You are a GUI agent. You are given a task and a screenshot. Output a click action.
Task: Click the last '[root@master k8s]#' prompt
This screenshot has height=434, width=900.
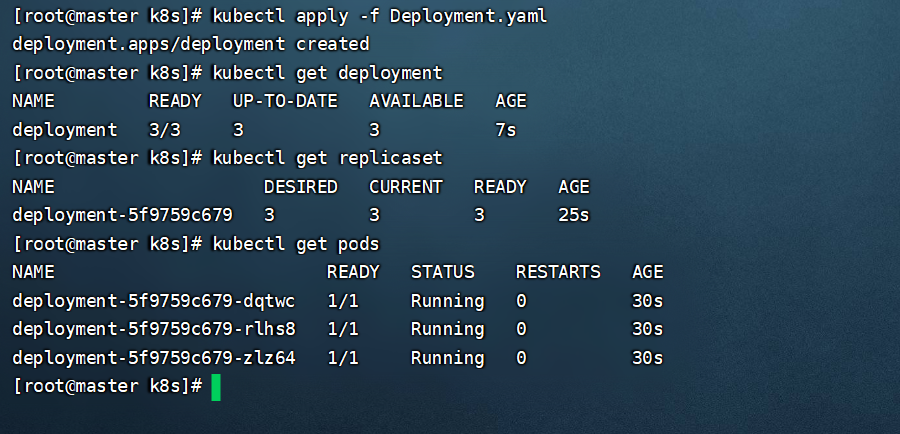pyautogui.click(x=107, y=386)
